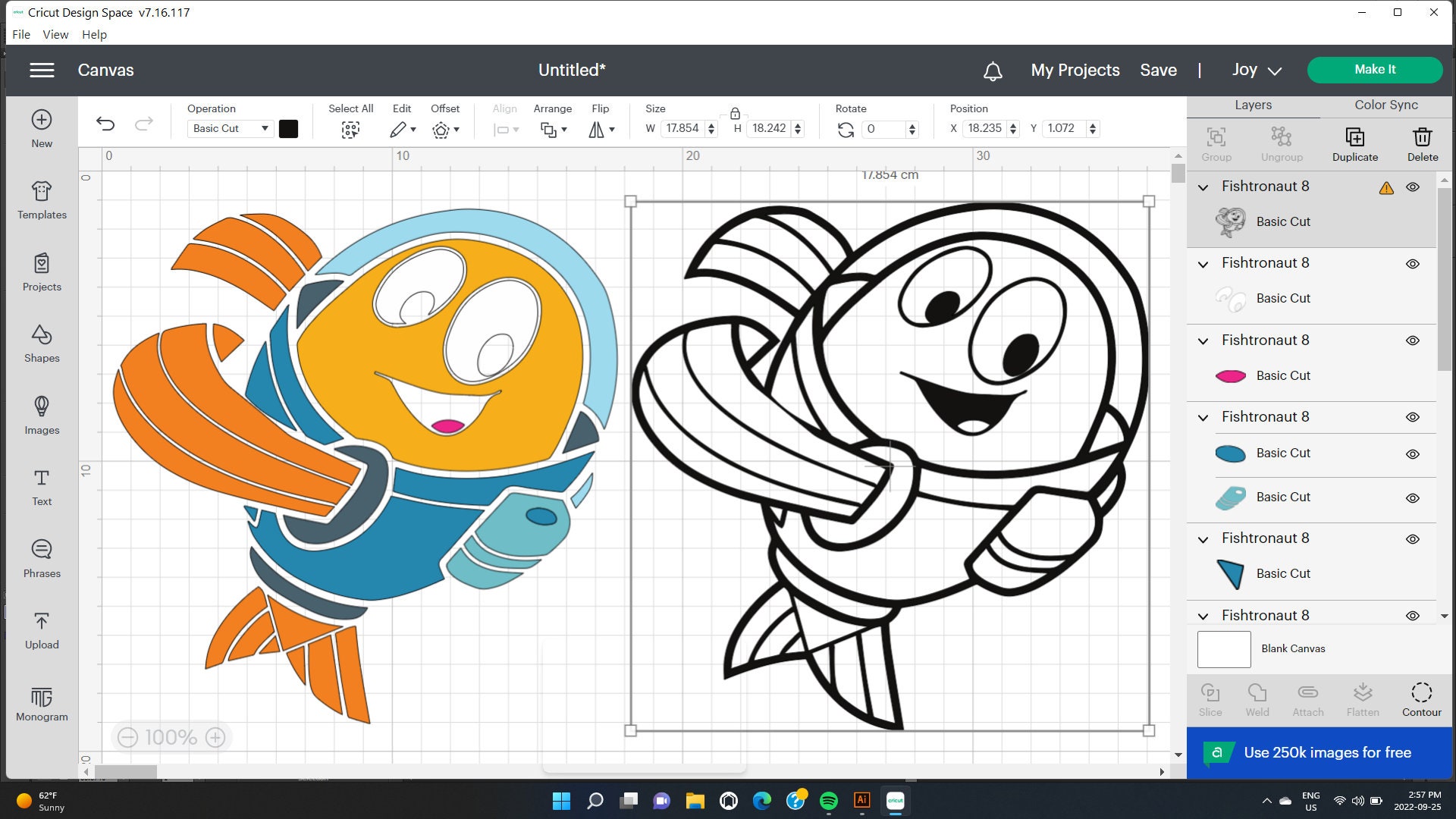Collapse the second Fishtronaut 8 group
The height and width of the screenshot is (819, 1456).
click(x=1203, y=263)
